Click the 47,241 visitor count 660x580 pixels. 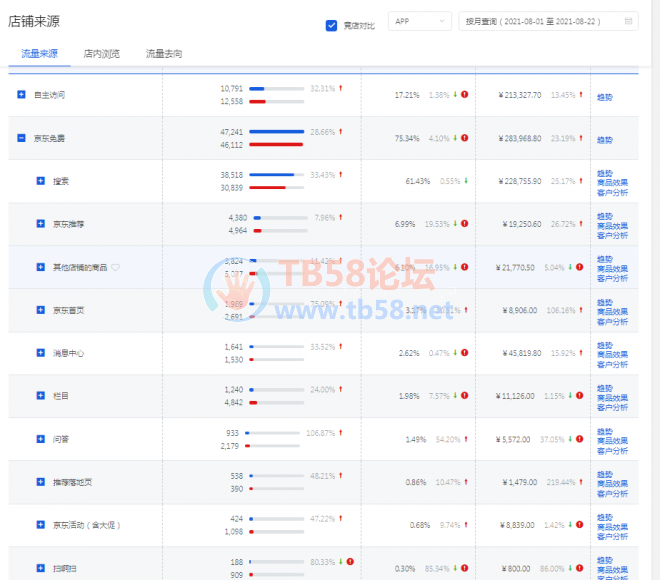tap(232, 132)
